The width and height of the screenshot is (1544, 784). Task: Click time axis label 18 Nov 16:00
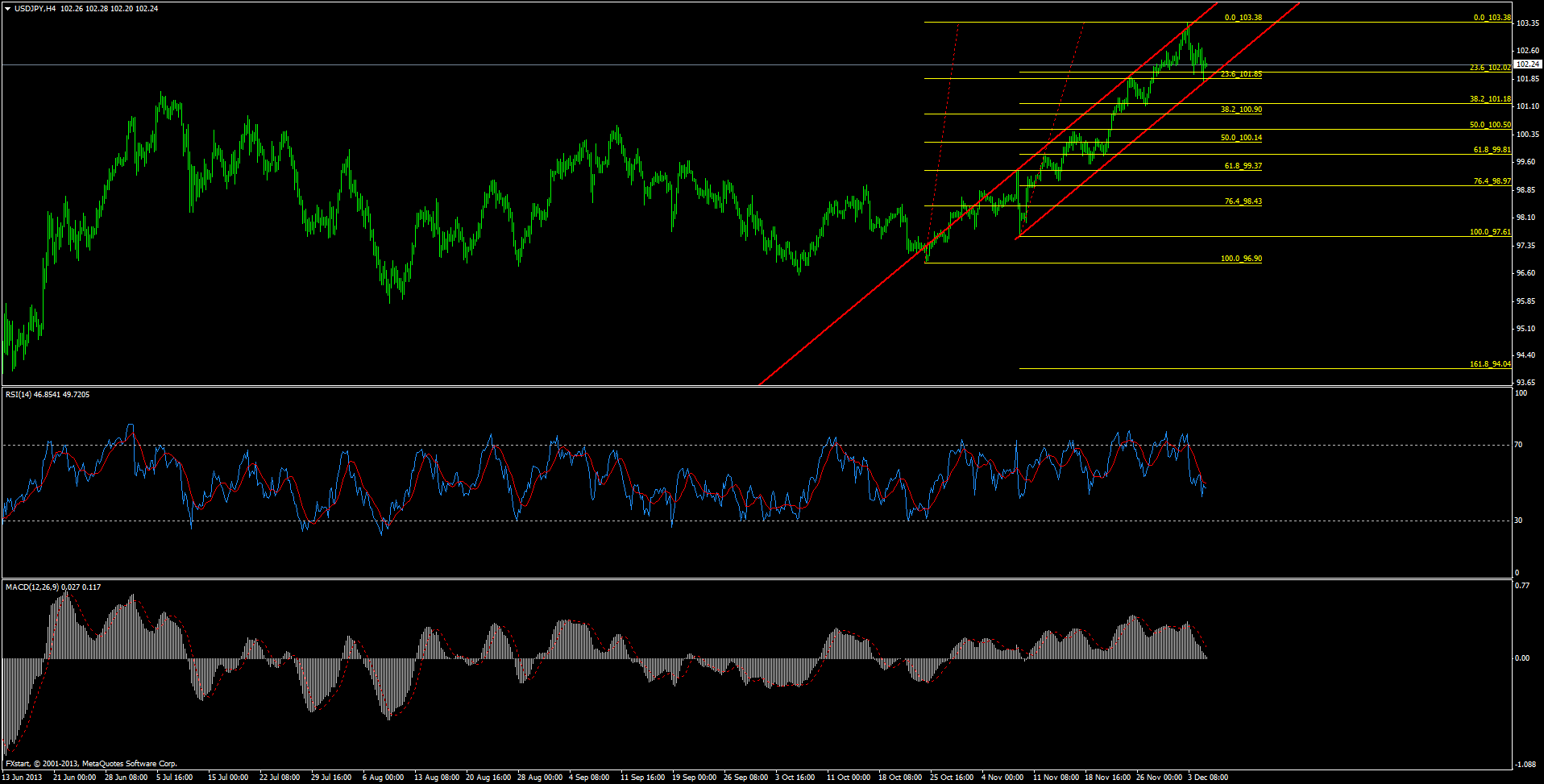tap(1107, 778)
